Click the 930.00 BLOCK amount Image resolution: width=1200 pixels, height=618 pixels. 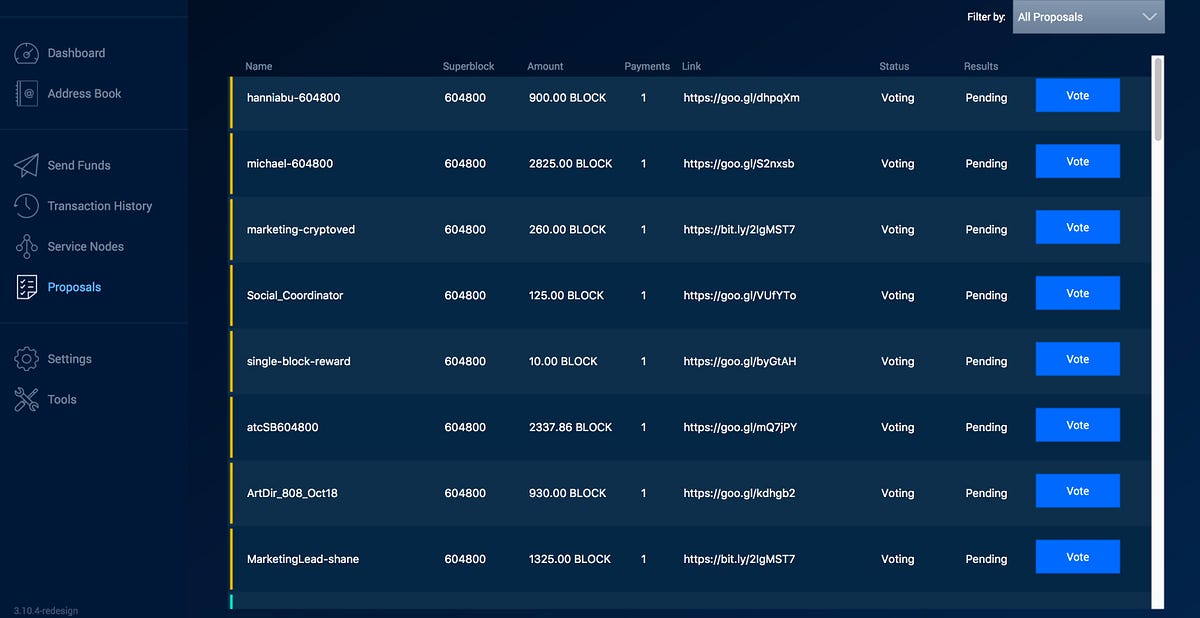pos(567,494)
